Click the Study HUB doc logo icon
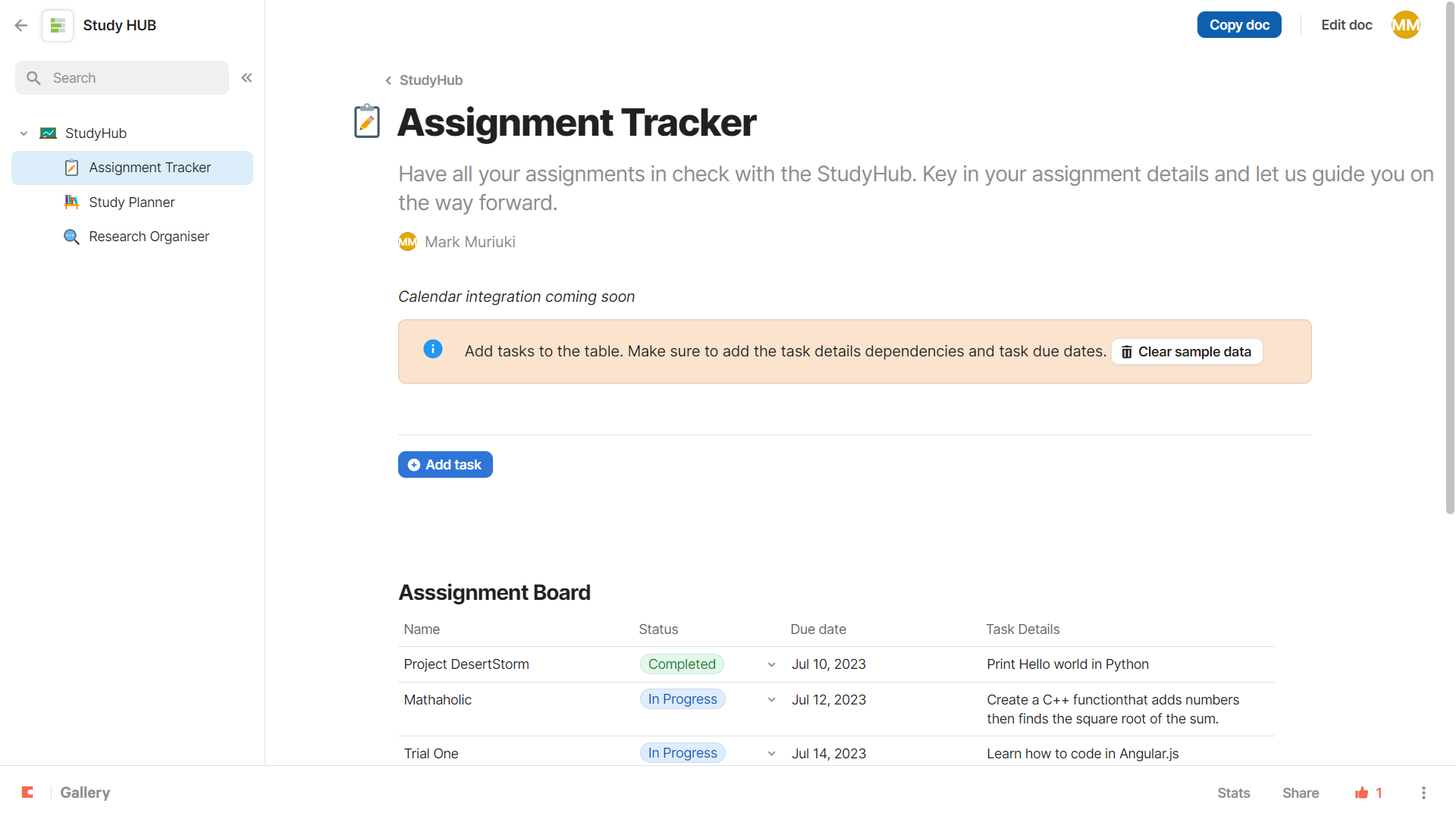Screen dimensions: 1456x819 (58, 25)
